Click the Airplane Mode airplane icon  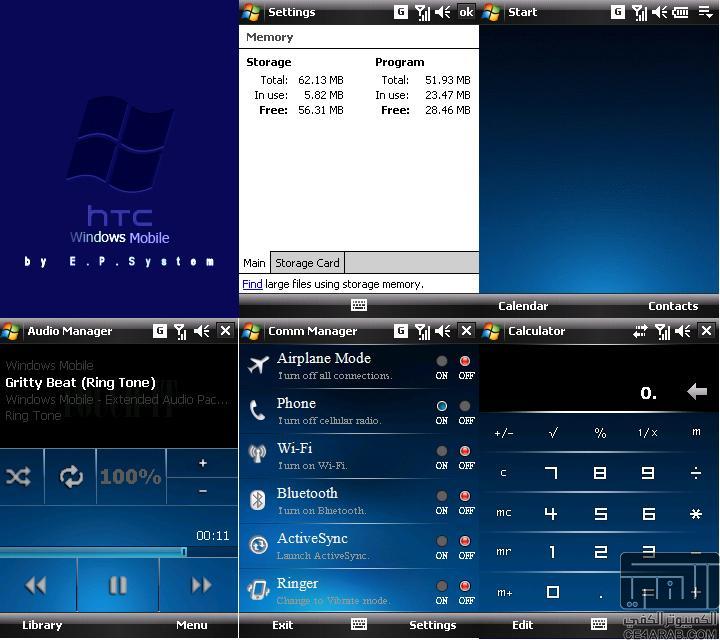coord(258,365)
